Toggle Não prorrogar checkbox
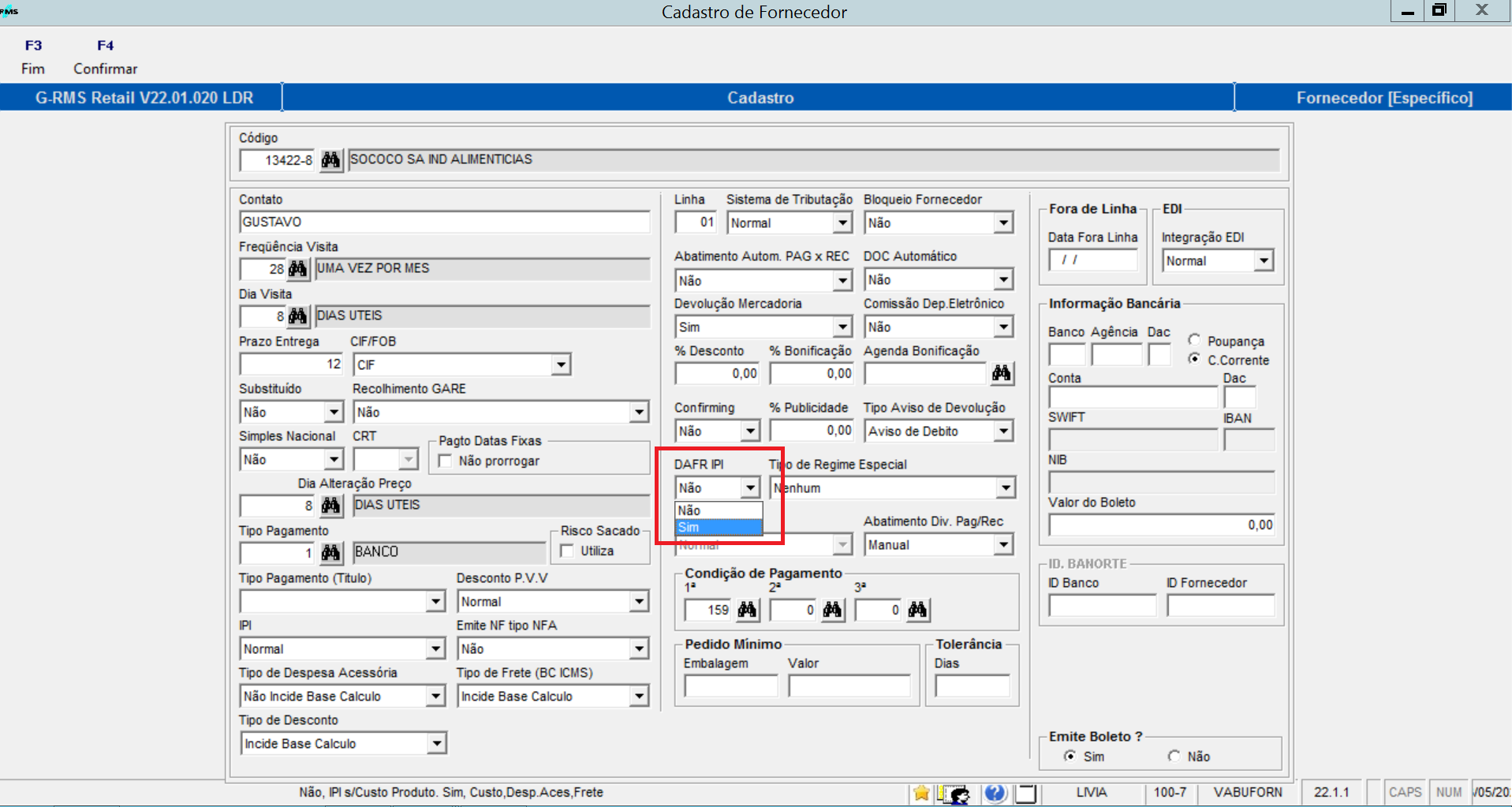The height and width of the screenshot is (807, 1512). (x=445, y=461)
